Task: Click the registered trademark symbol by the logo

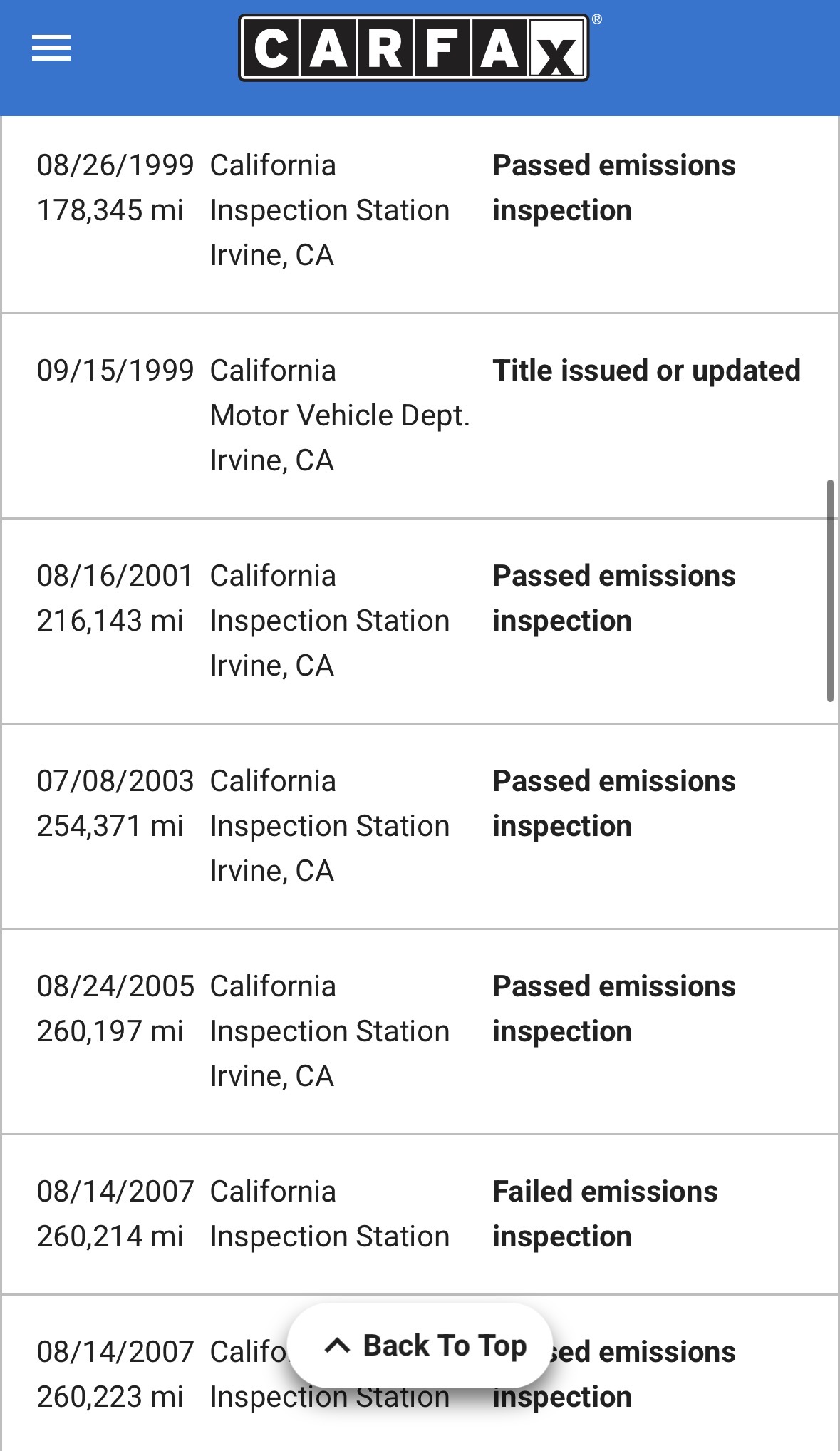Action: click(x=597, y=19)
